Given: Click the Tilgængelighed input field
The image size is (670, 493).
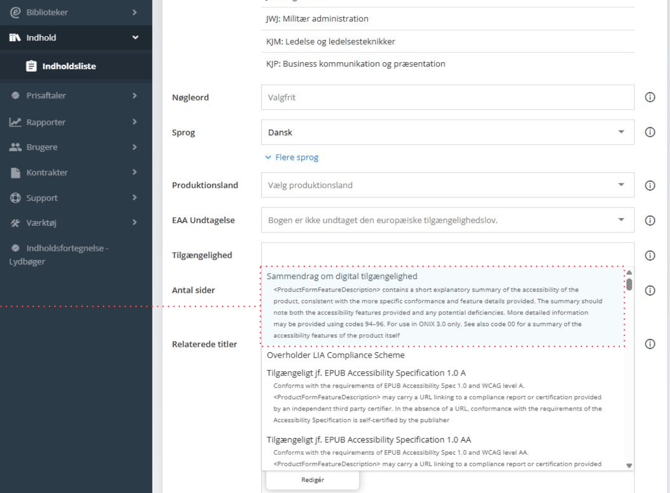Looking at the screenshot, I should click(447, 254).
